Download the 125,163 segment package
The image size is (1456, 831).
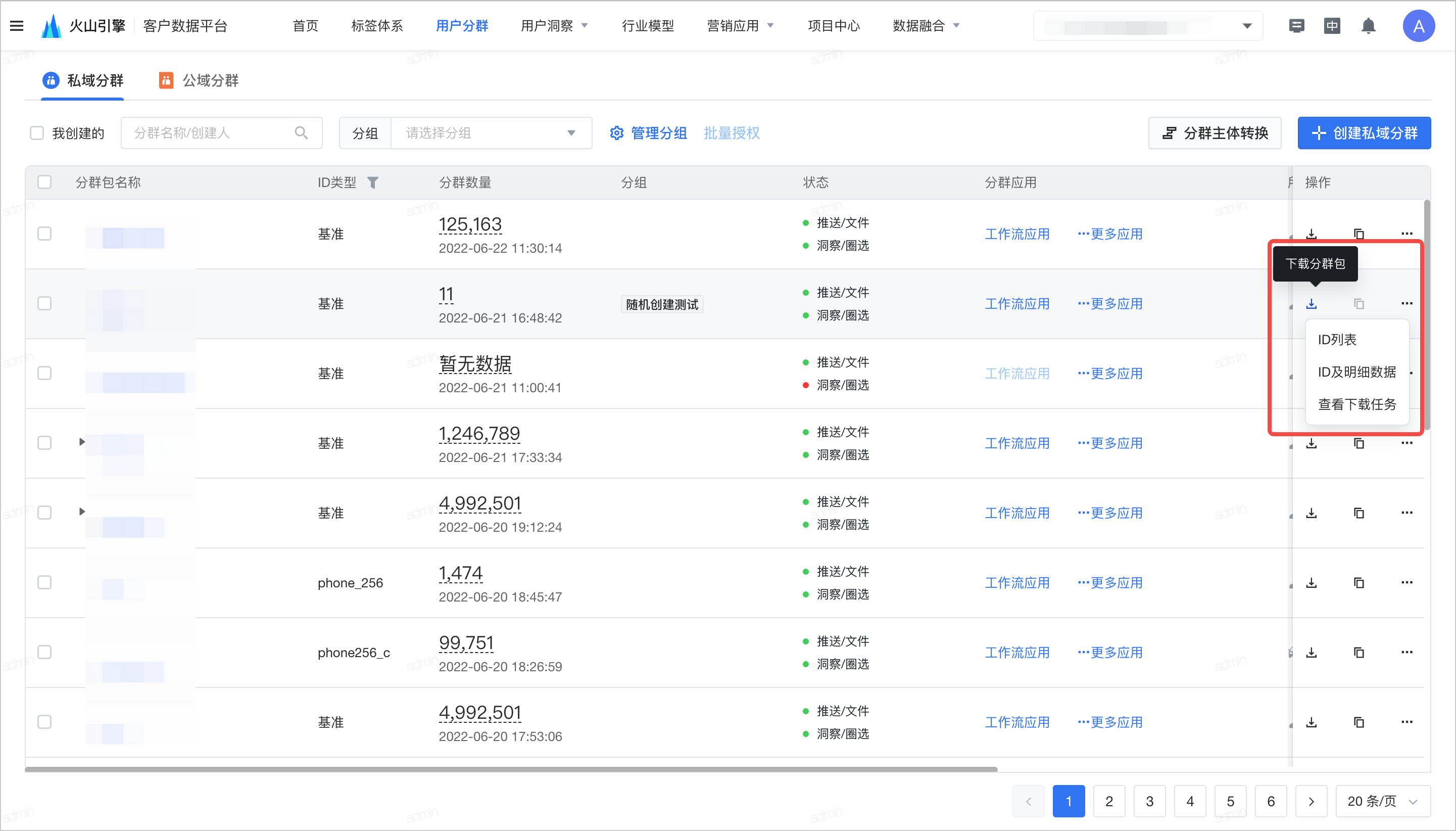pyautogui.click(x=1311, y=234)
